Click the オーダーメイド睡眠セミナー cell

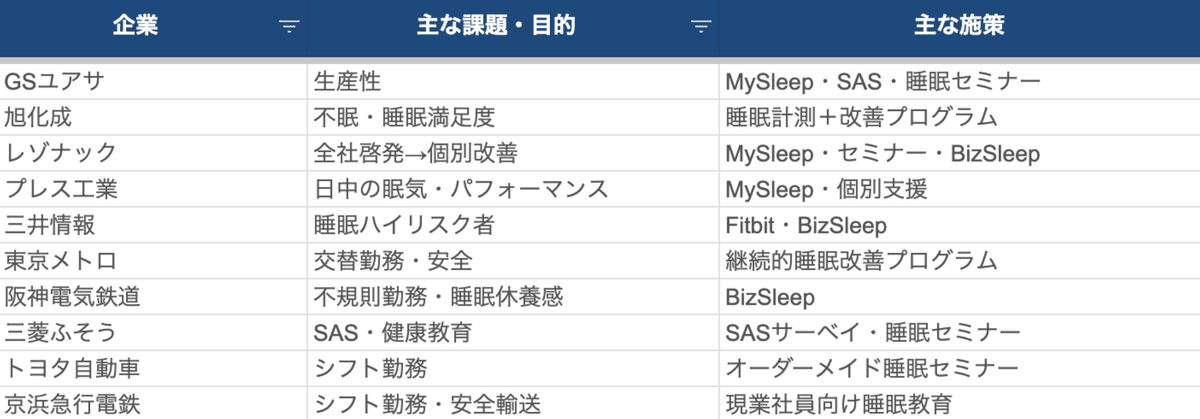[x=959, y=369]
